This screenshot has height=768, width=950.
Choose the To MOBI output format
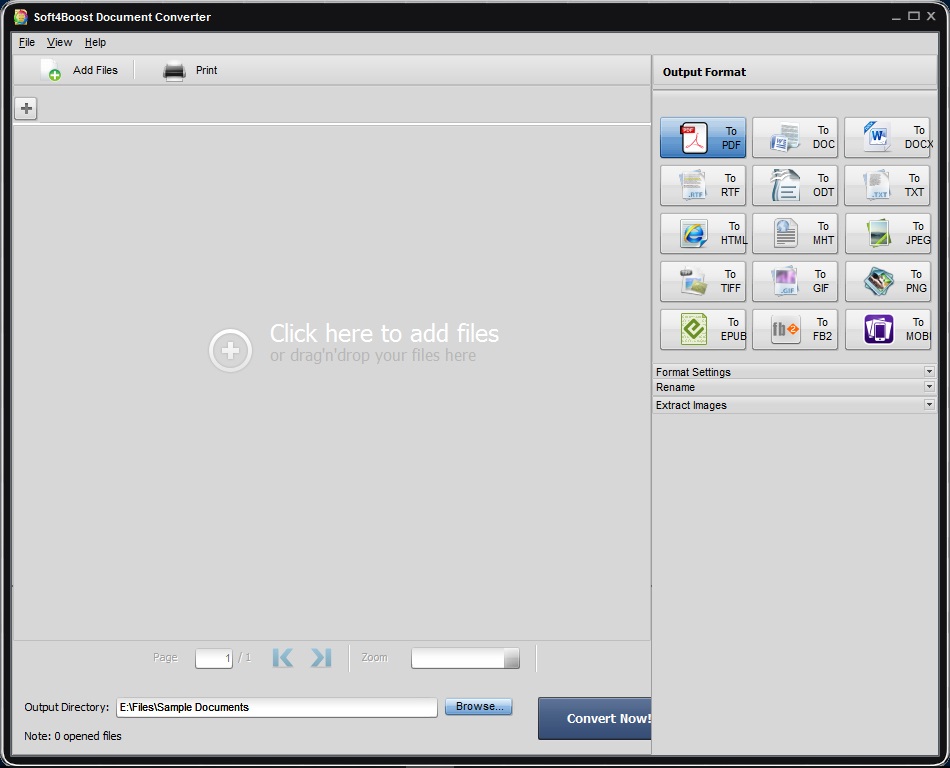[x=887, y=329]
